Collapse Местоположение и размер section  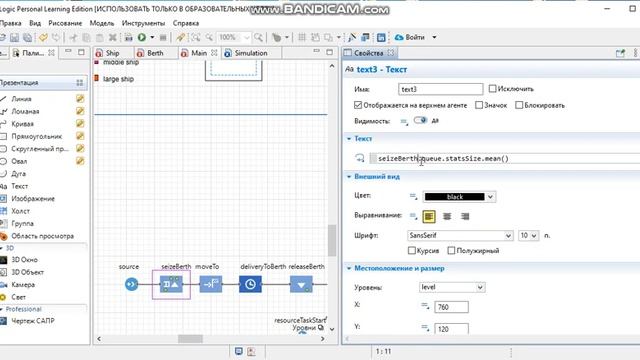pyautogui.click(x=349, y=268)
